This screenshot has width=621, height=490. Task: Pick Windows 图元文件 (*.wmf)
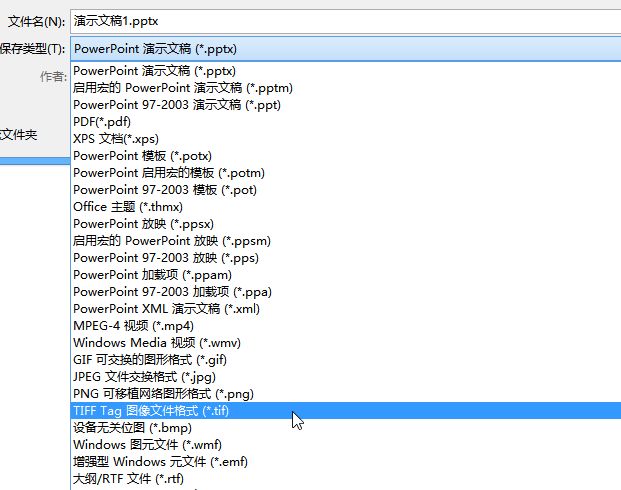coord(345,445)
